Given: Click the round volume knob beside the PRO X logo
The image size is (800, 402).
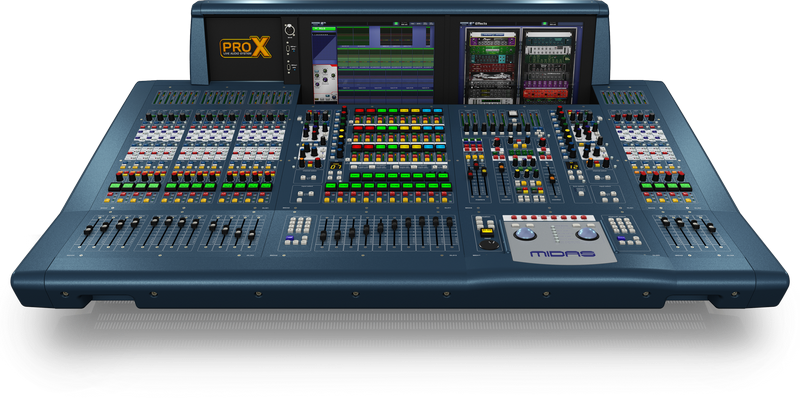Looking at the screenshot, I should point(290,29).
